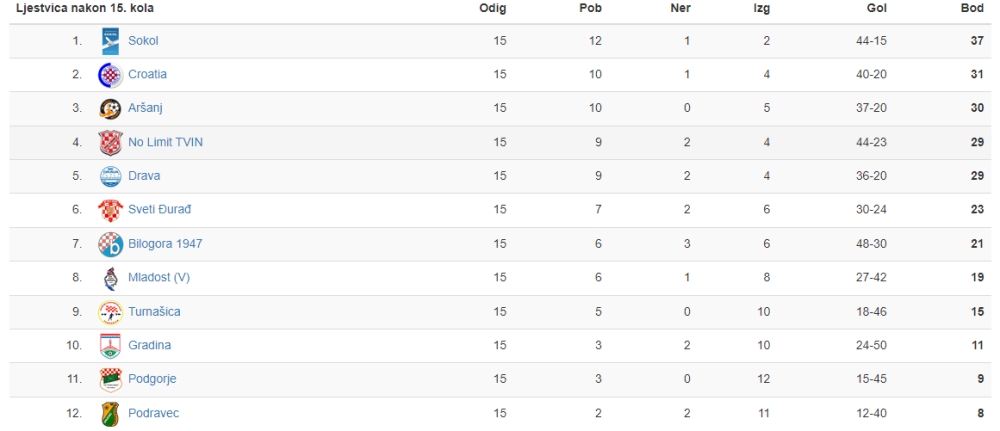Click the Podgorje crest icon
Image resolution: width=1000 pixels, height=431 pixels.
[x=110, y=379]
